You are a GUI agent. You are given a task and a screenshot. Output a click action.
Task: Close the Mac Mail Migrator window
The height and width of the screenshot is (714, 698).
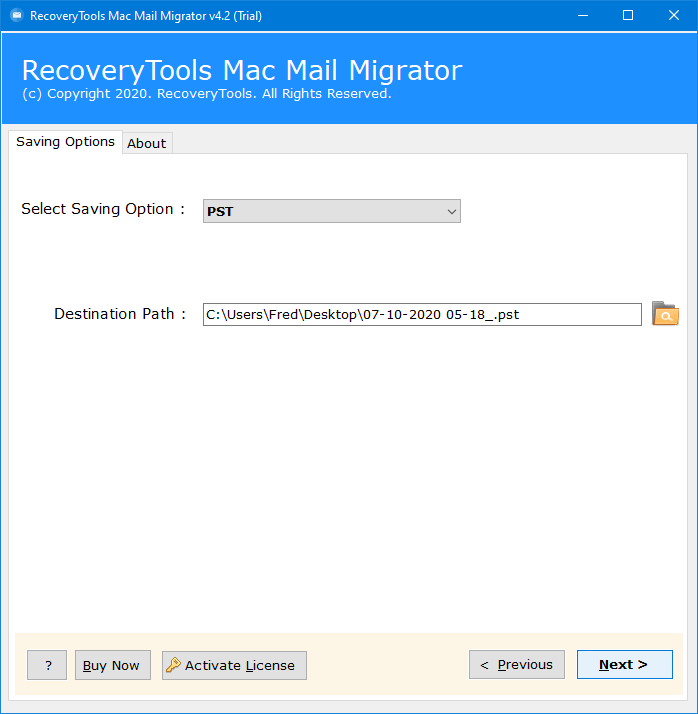pyautogui.click(x=674, y=15)
